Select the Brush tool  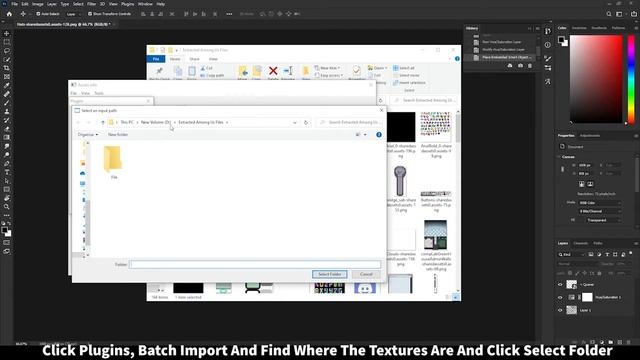pyautogui.click(x=7, y=102)
